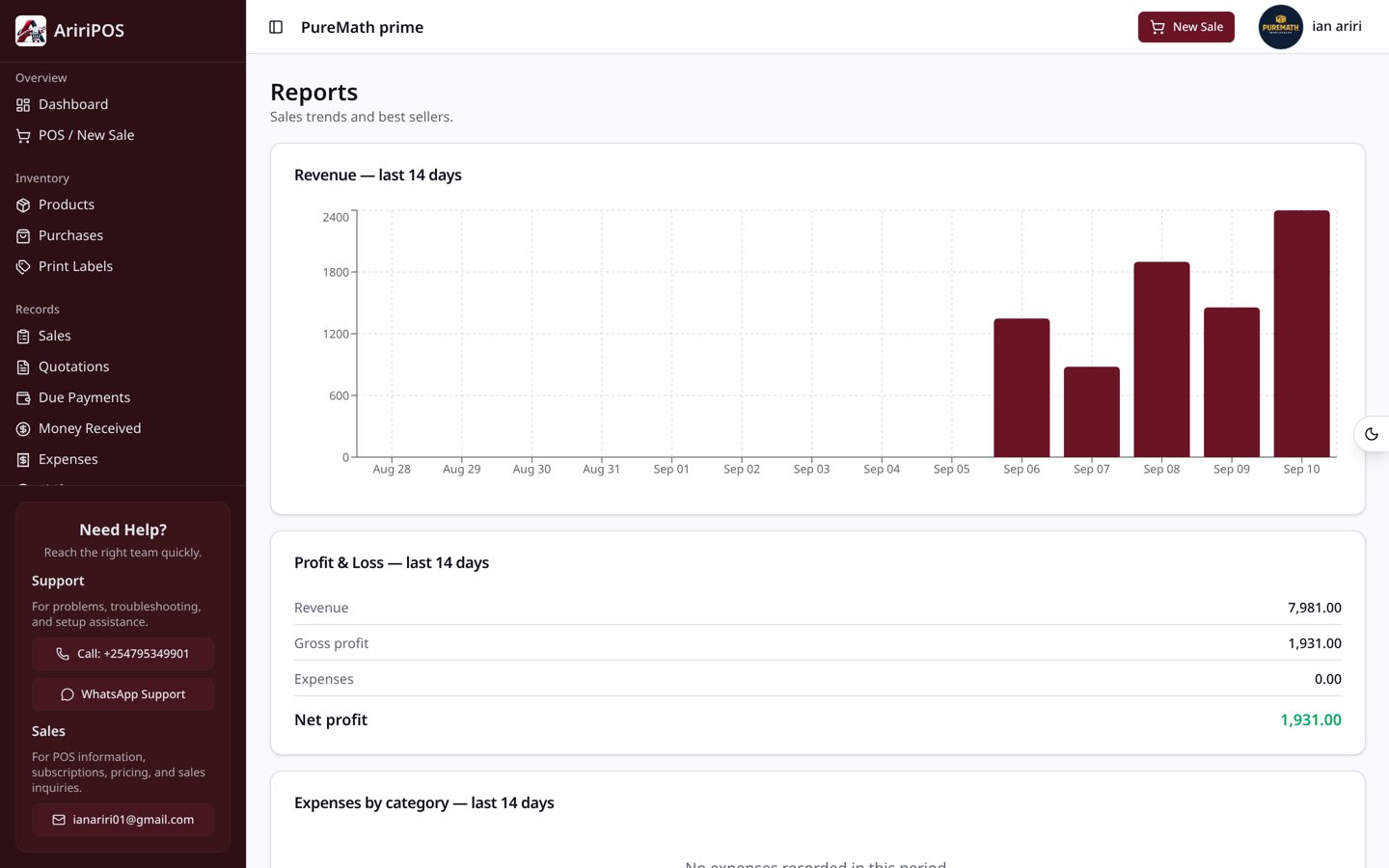This screenshot has height=868, width=1389.
Task: Click the Sales receipt icon
Action: tap(23, 337)
